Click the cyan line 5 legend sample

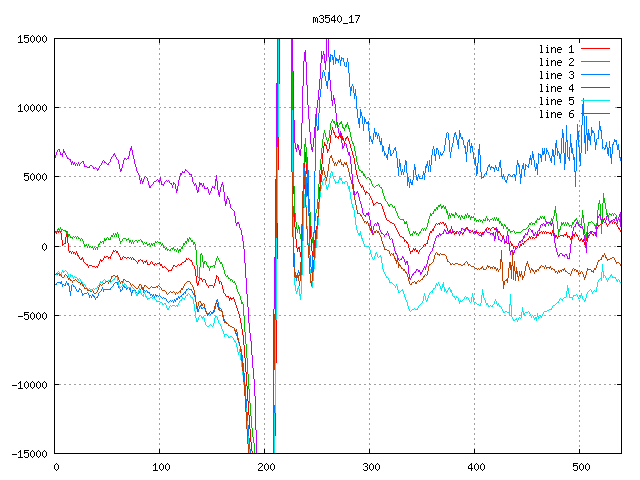coord(596,101)
